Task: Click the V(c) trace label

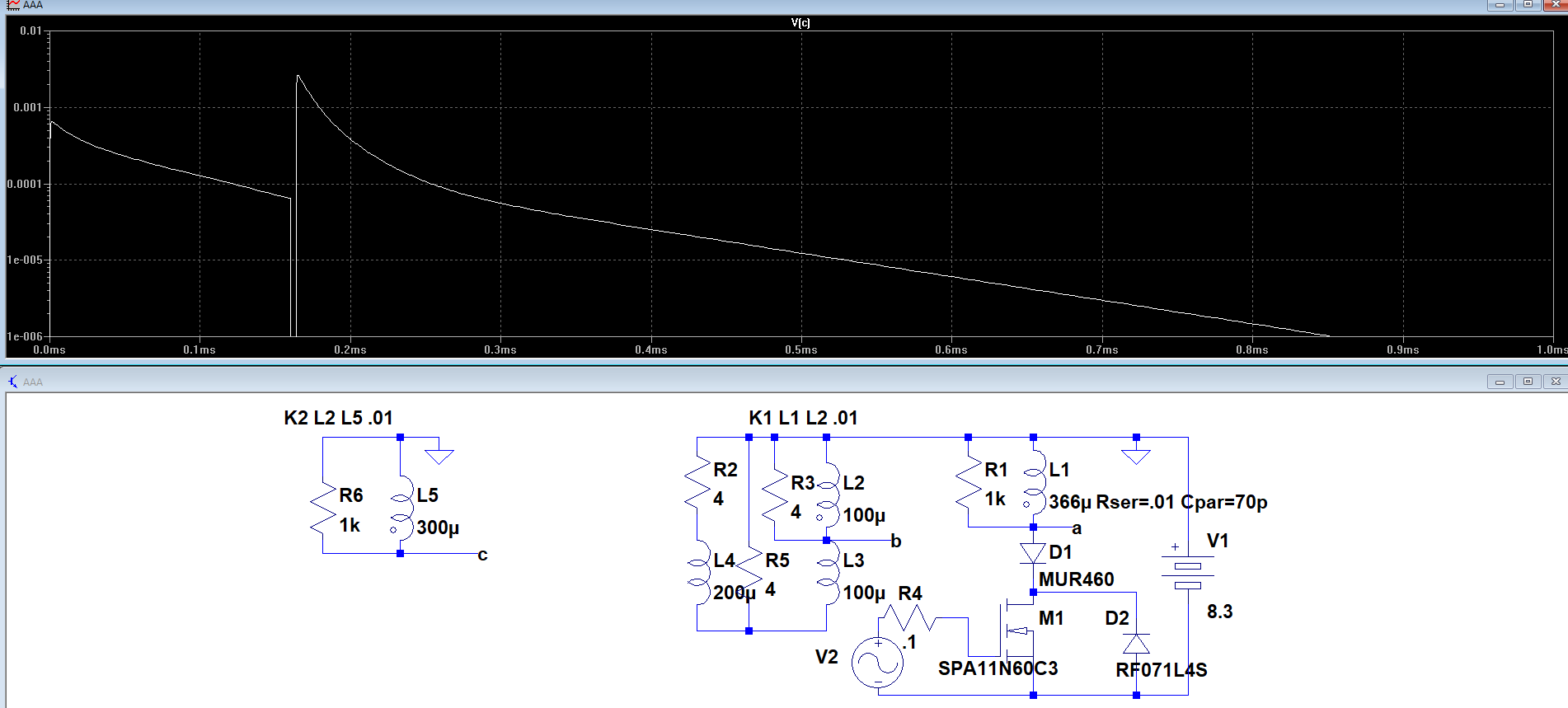Action: pos(800,22)
